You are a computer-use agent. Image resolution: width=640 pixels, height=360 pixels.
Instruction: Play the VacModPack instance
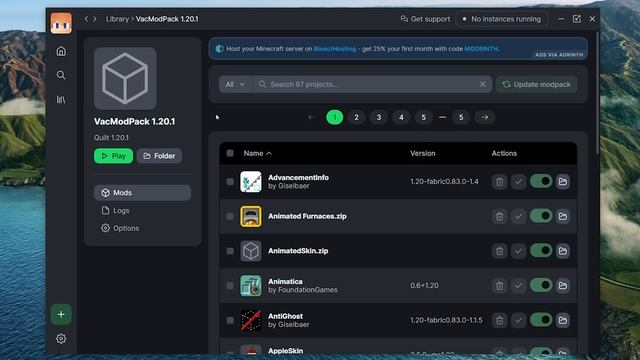[x=113, y=156]
